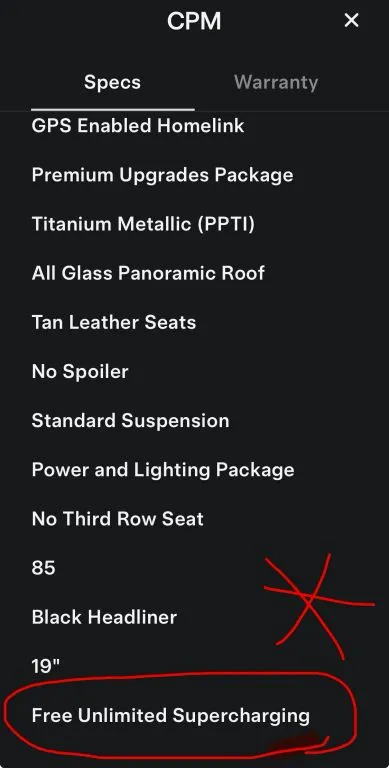Select Tan Leather Seats entry
Screen dimensions: 389x768
pyautogui.click(x=114, y=322)
